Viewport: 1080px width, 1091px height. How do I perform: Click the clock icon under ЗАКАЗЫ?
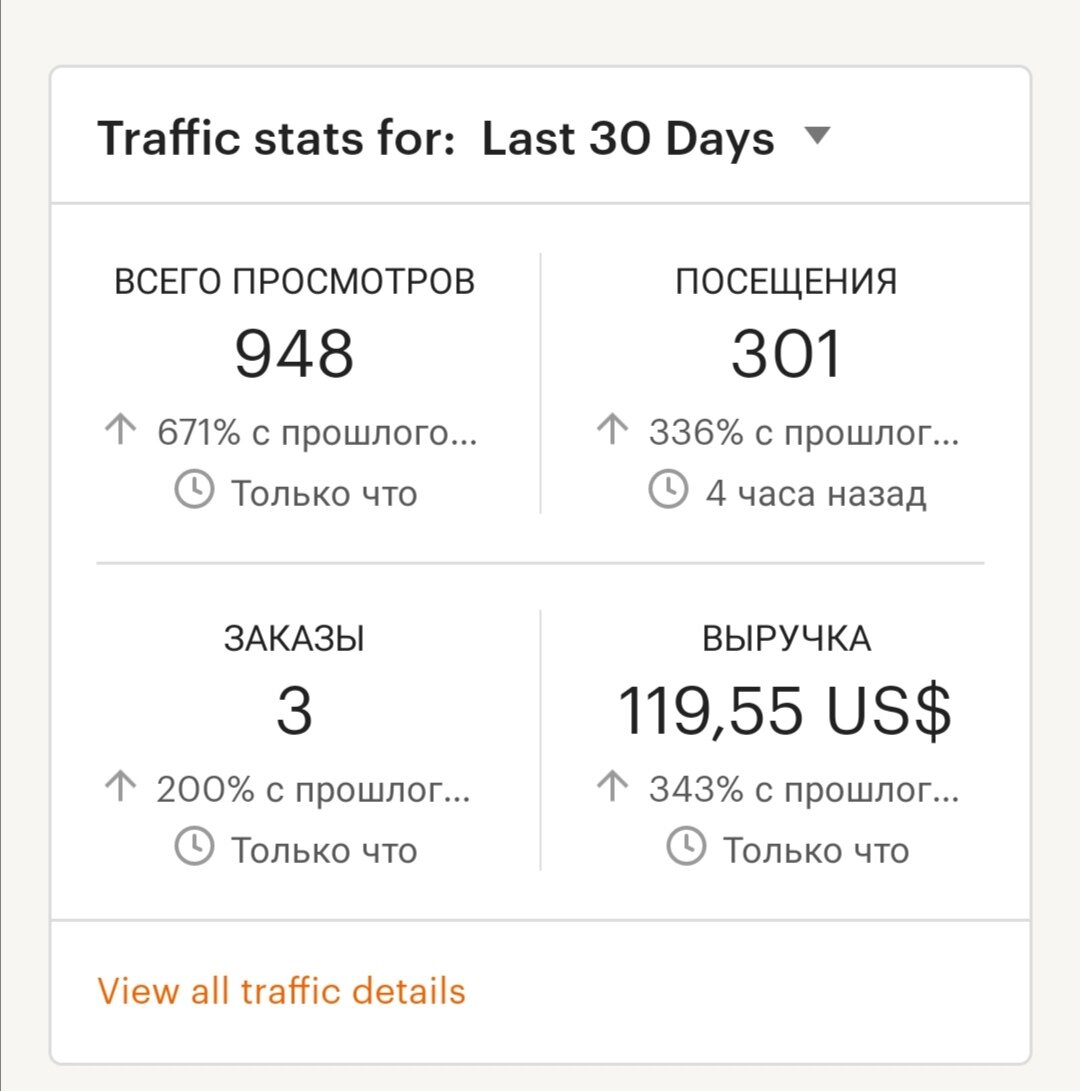click(196, 849)
